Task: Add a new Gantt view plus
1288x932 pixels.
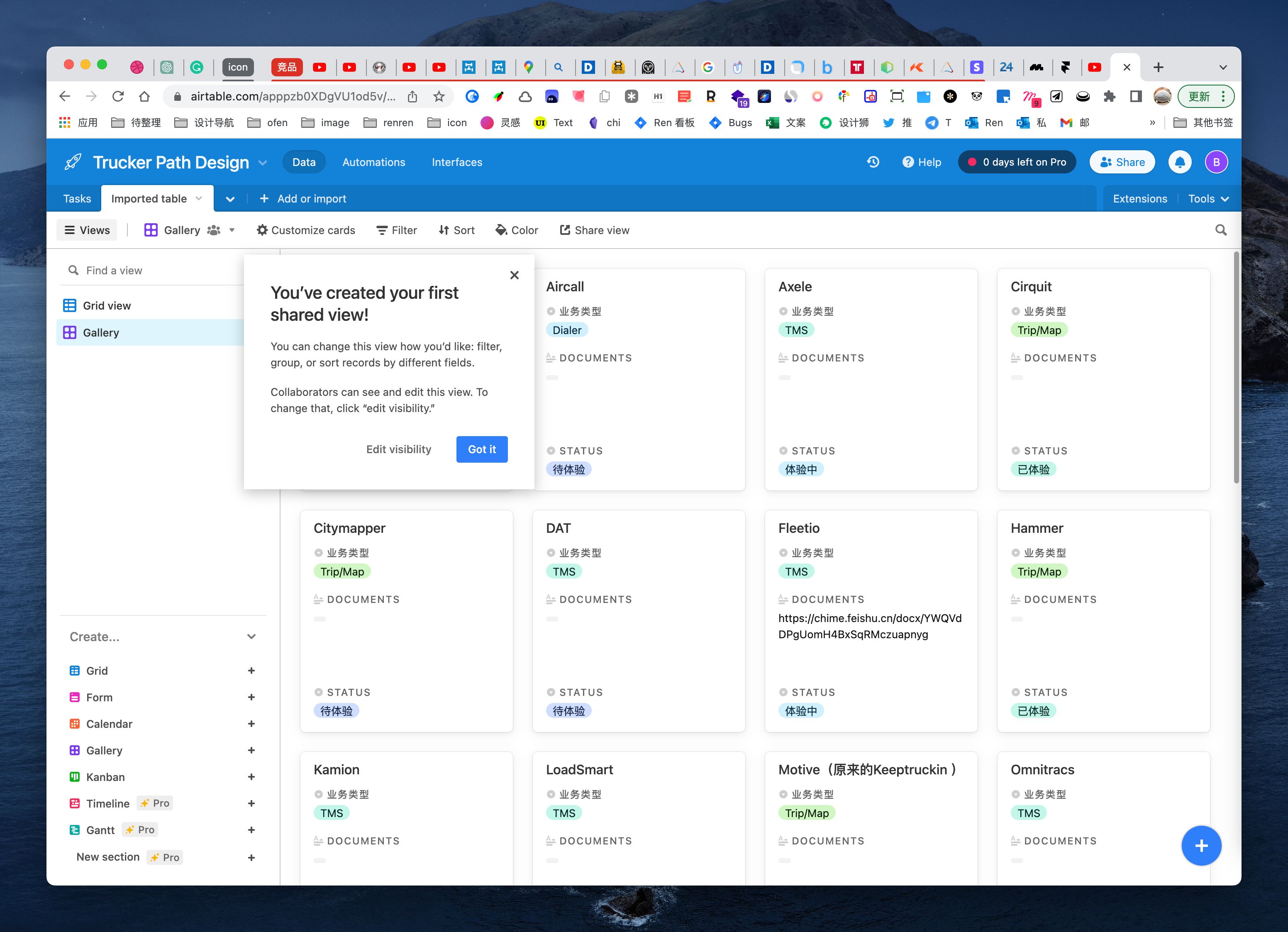Action: point(251,830)
